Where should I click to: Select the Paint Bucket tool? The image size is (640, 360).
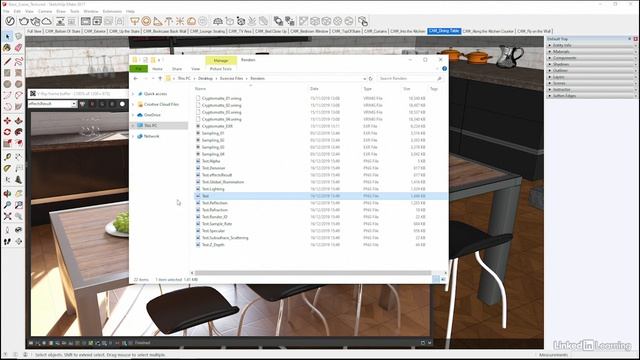pos(7,48)
